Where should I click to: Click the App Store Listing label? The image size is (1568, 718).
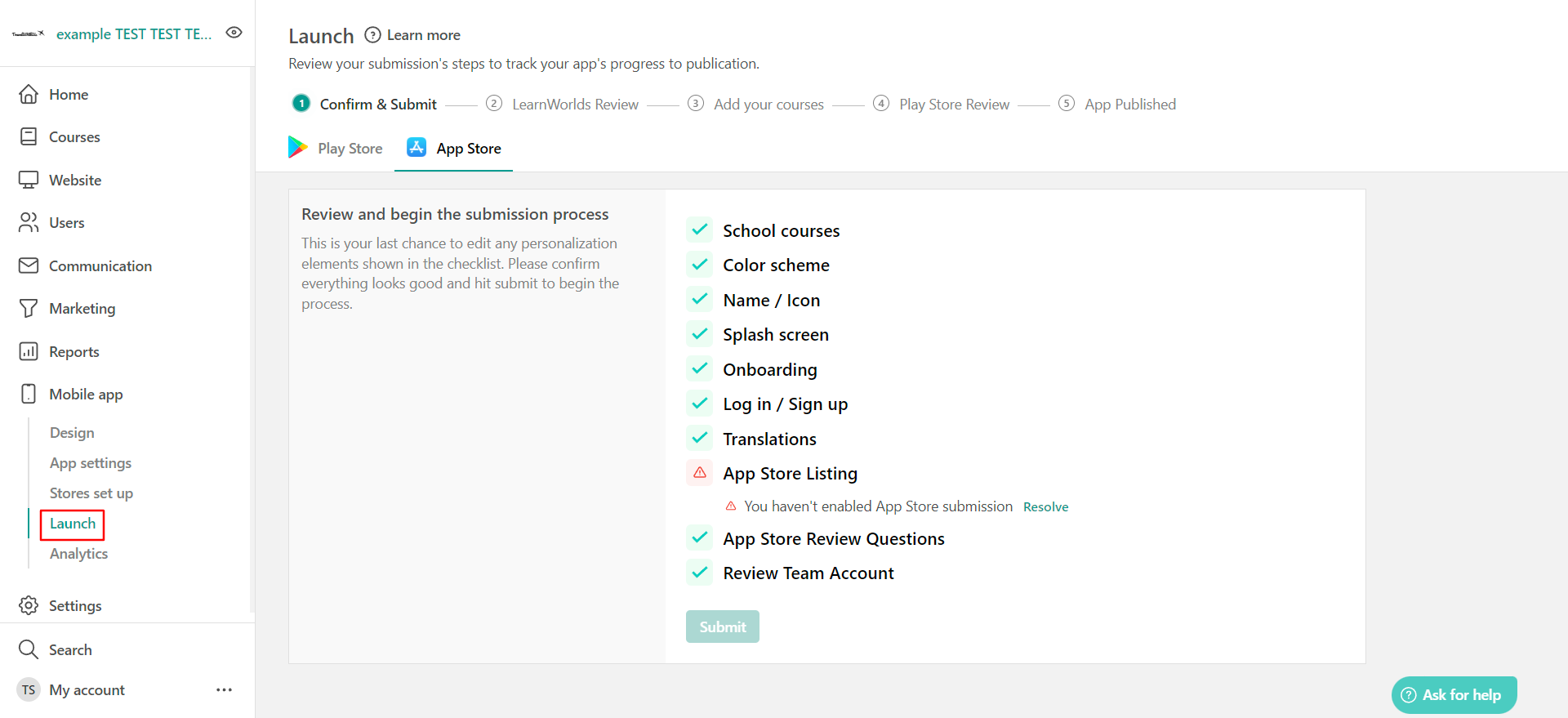pyautogui.click(x=791, y=474)
